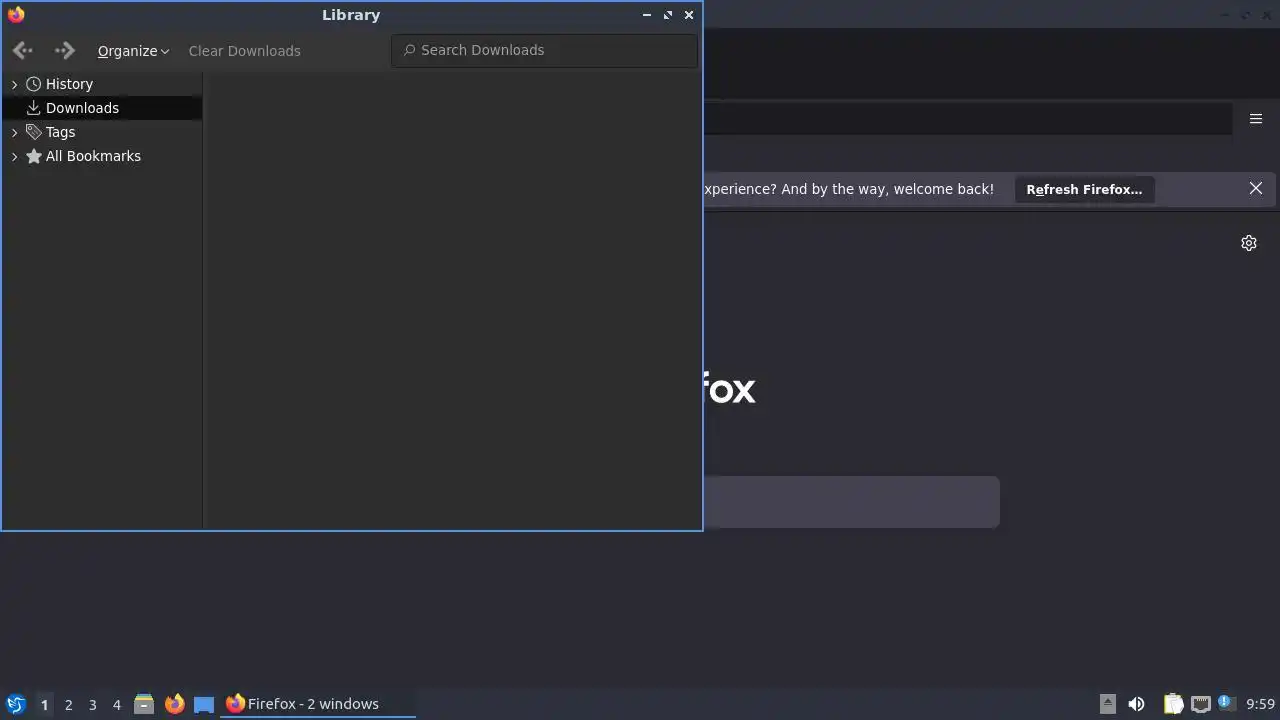Switch to virtual desktop 4
Image resolution: width=1280 pixels, height=720 pixels.
point(116,704)
